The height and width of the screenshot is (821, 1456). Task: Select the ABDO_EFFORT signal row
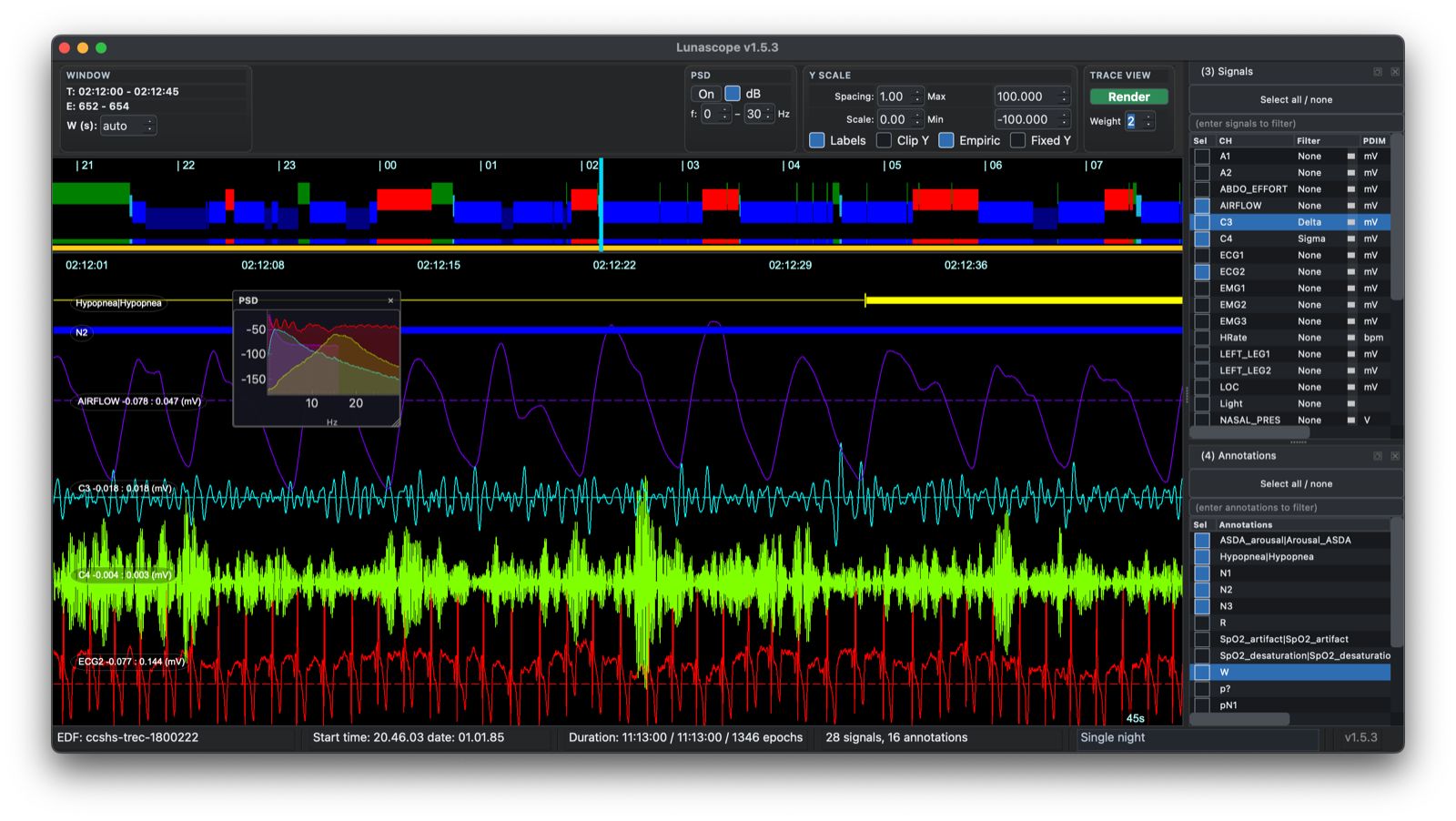point(1290,189)
